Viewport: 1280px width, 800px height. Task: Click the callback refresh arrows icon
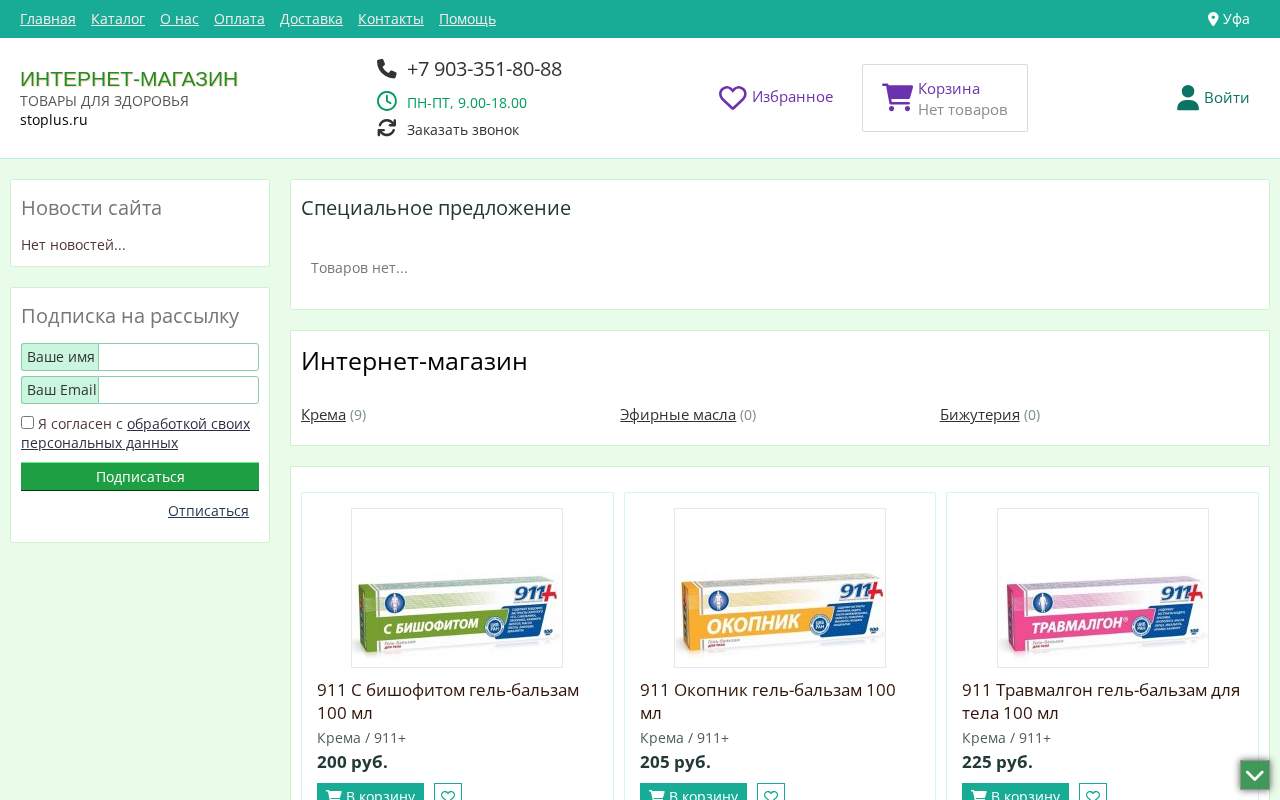(387, 128)
